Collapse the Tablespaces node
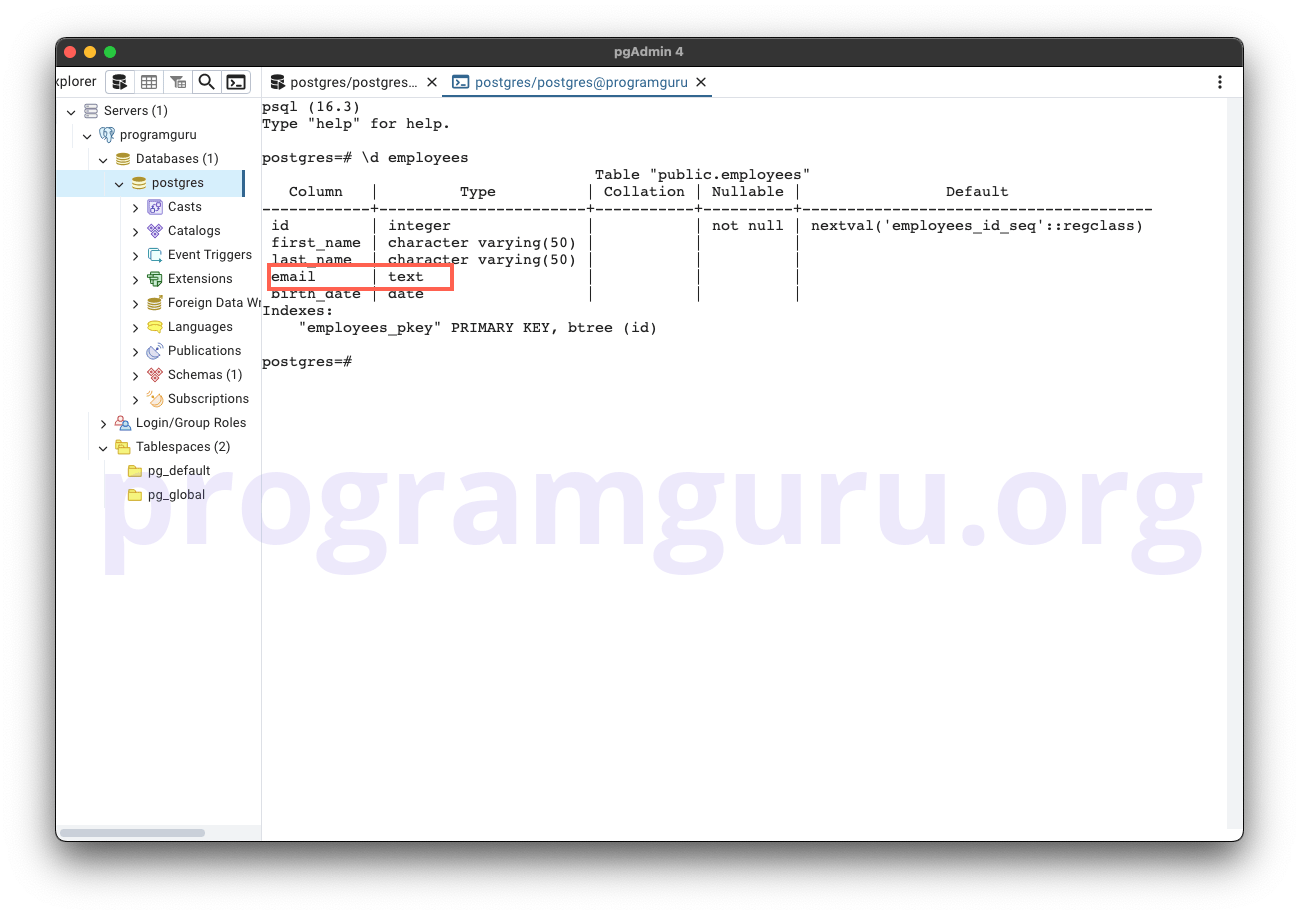 pyautogui.click(x=103, y=446)
